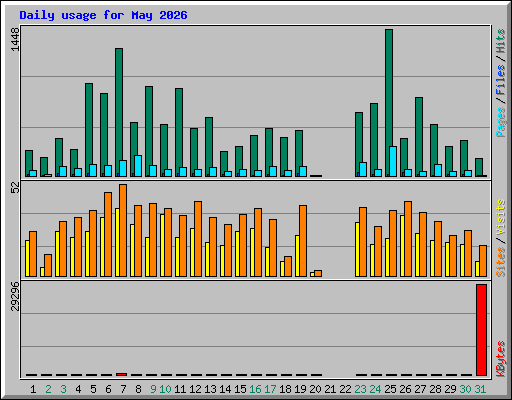Click green day label 10 on the x-axis
The image size is (512, 400).
click(x=165, y=389)
